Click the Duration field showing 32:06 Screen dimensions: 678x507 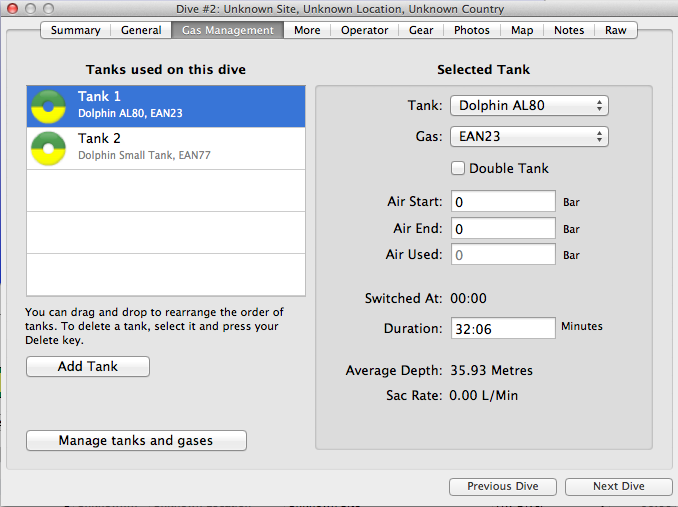[503, 328]
